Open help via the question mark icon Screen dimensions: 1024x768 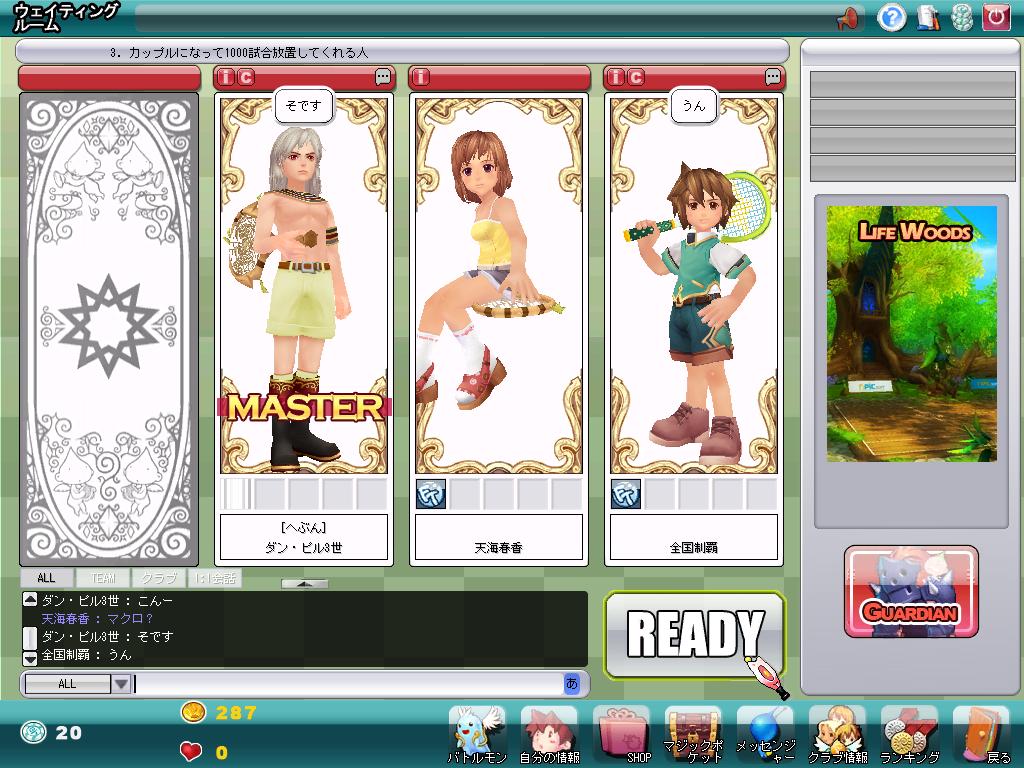891,17
